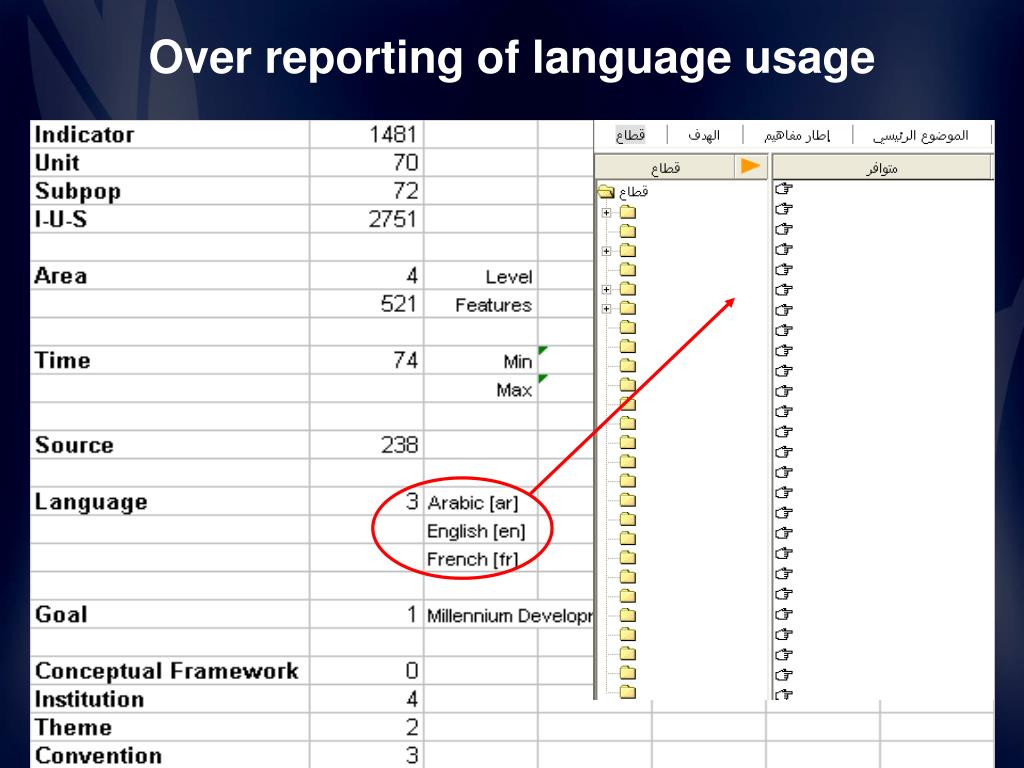Select the Arabic [ar] language cell
This screenshot has height=768, width=1024.
pyautogui.click(x=473, y=503)
